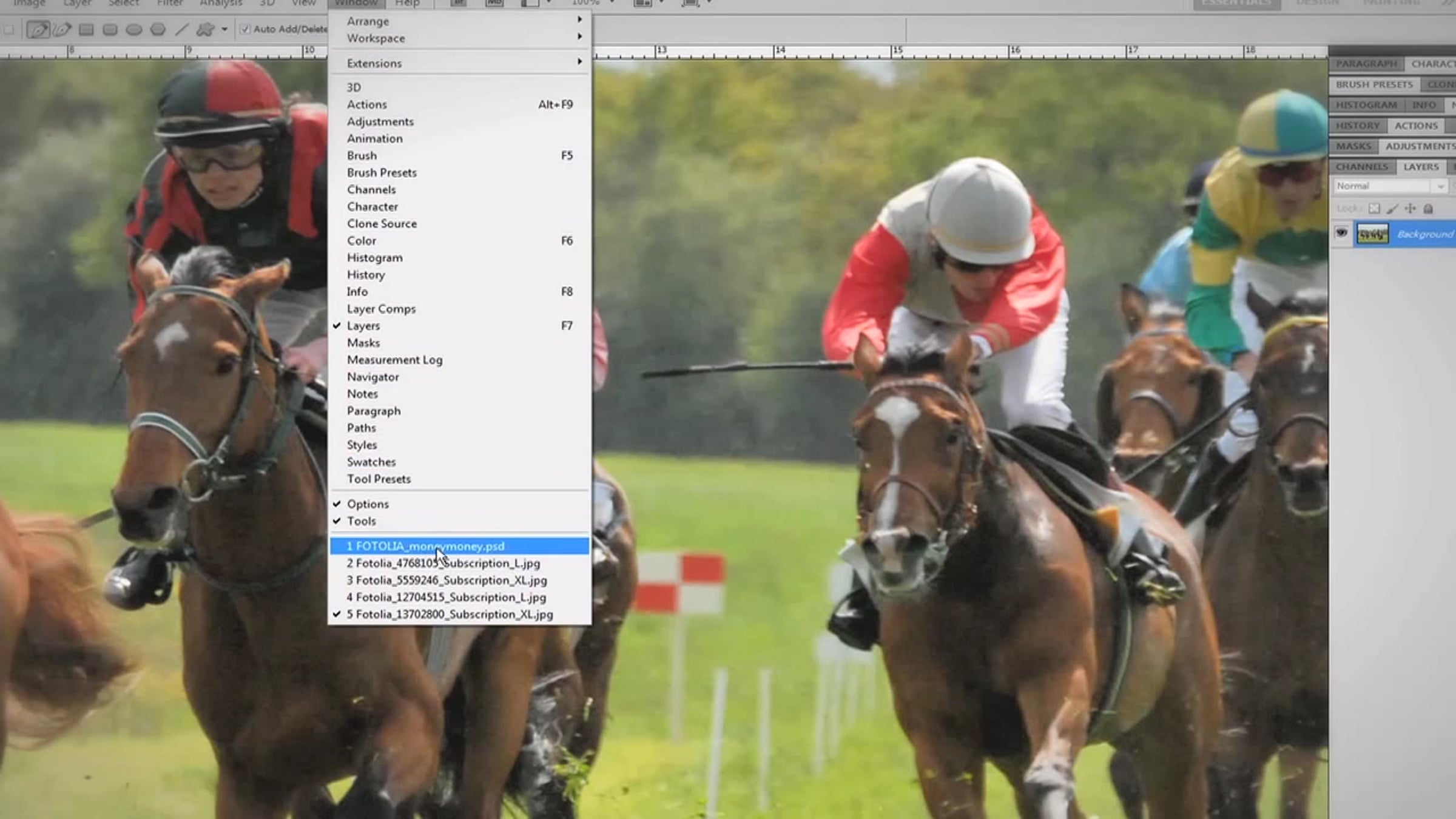Choose the Ellipse shape tool icon
Viewport: 1456px width, 819px height.
click(x=134, y=29)
